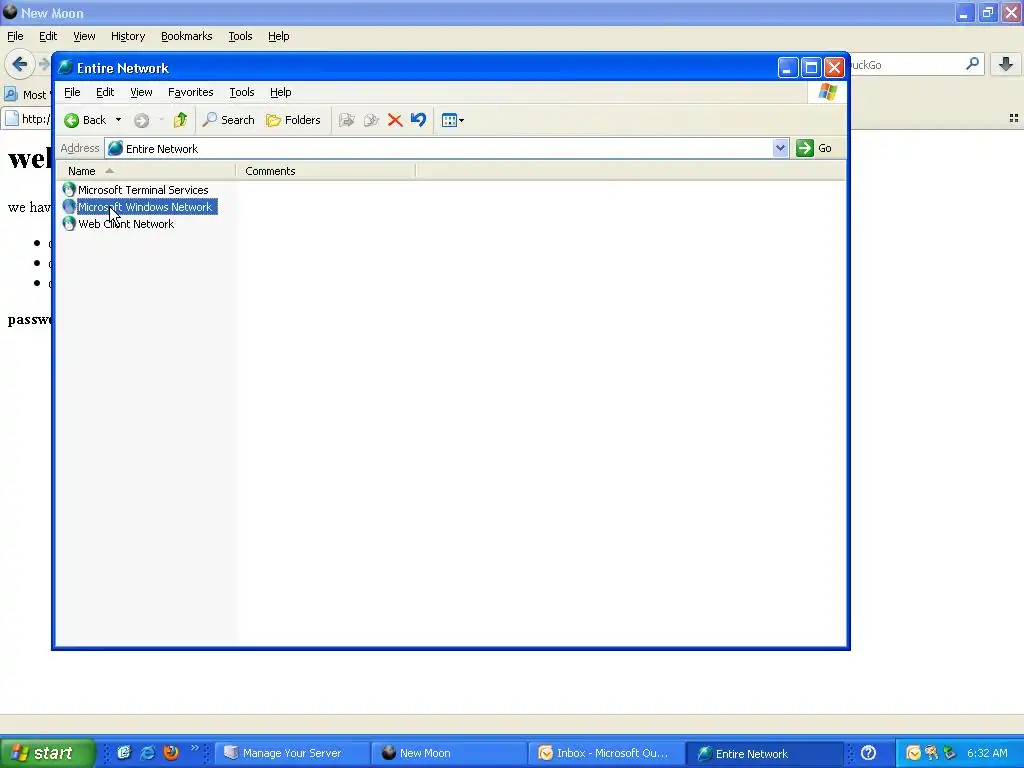Click the taskbar clock showing 6:32 AM
This screenshot has width=1024, height=768.
[987, 753]
